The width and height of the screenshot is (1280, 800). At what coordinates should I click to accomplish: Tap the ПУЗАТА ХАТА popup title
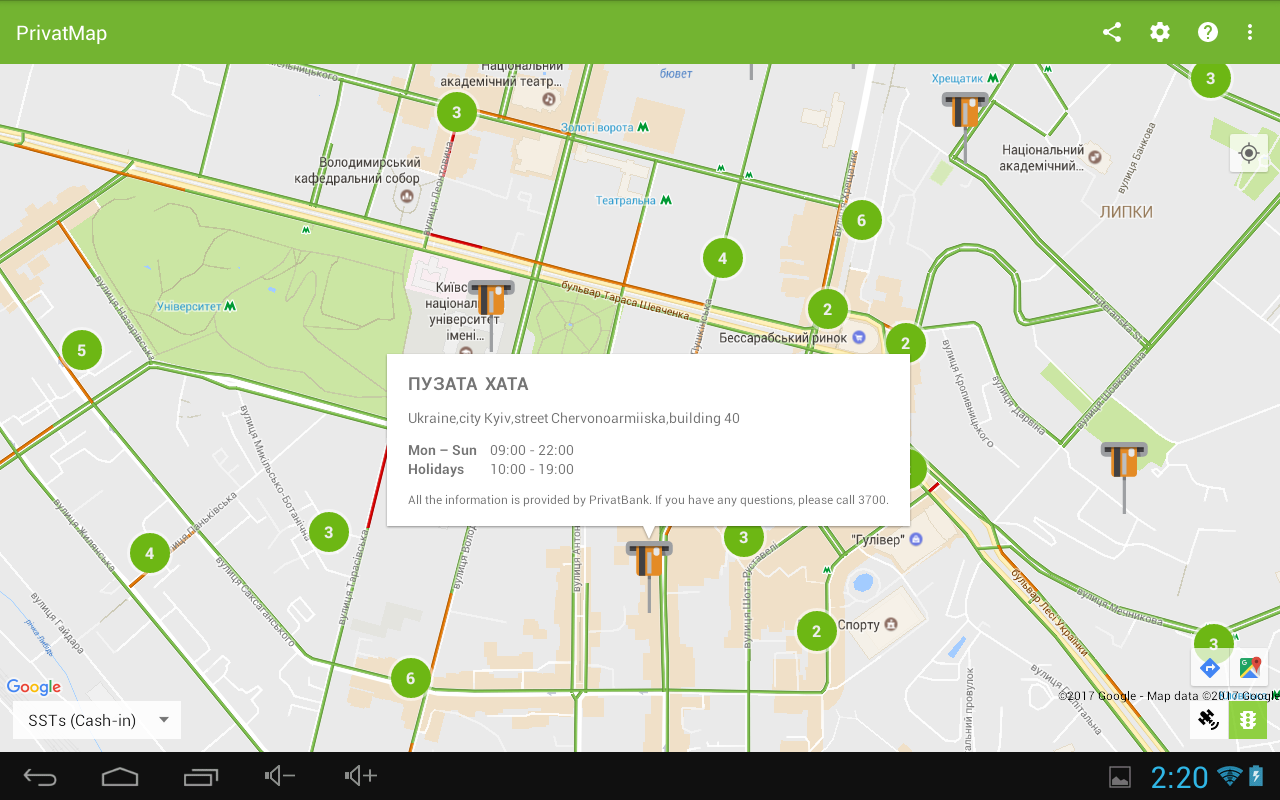468,384
